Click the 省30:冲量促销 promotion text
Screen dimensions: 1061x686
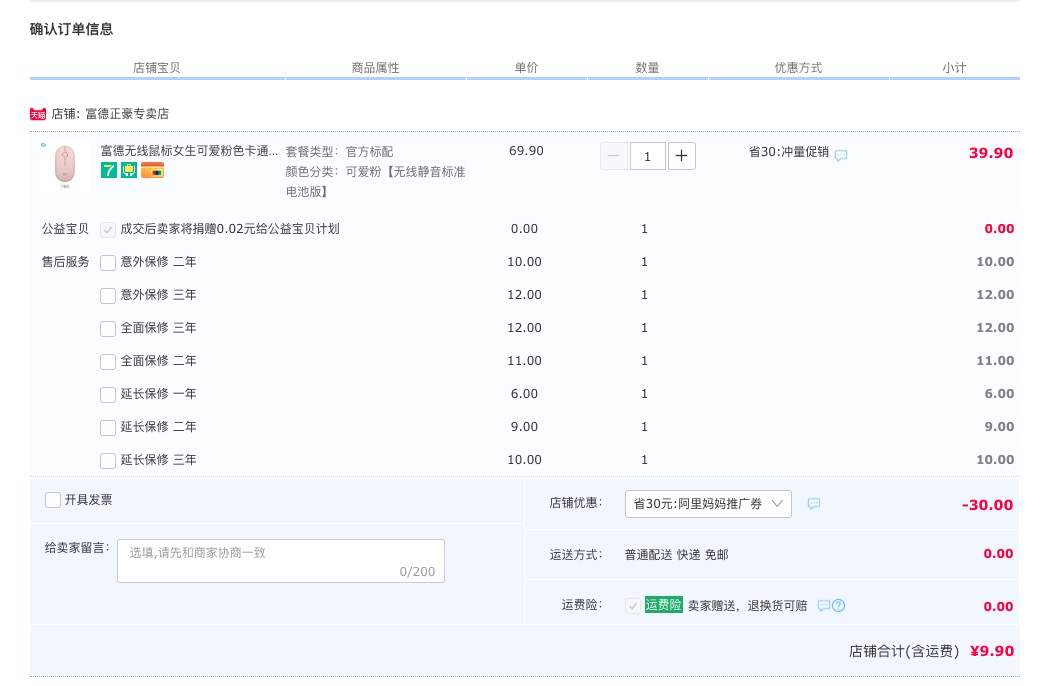tap(788, 152)
